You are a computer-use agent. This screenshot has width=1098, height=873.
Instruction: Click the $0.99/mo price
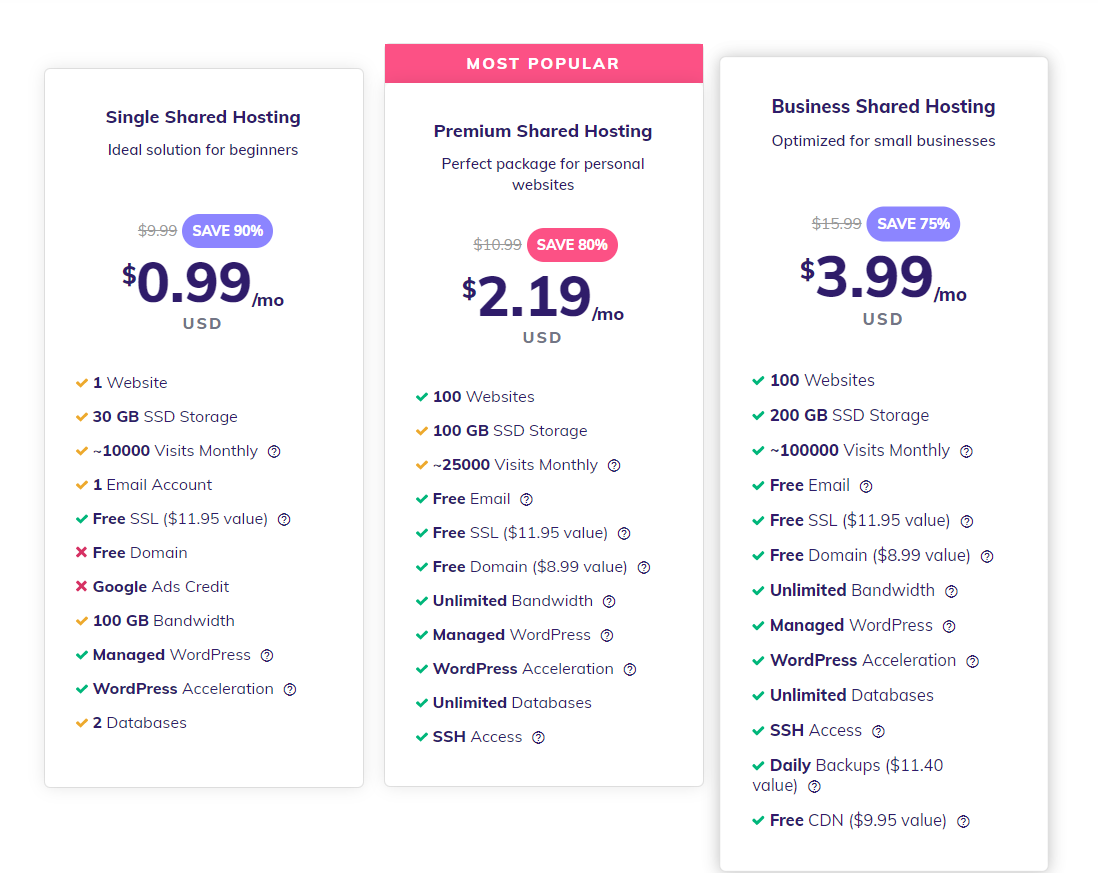[203, 283]
